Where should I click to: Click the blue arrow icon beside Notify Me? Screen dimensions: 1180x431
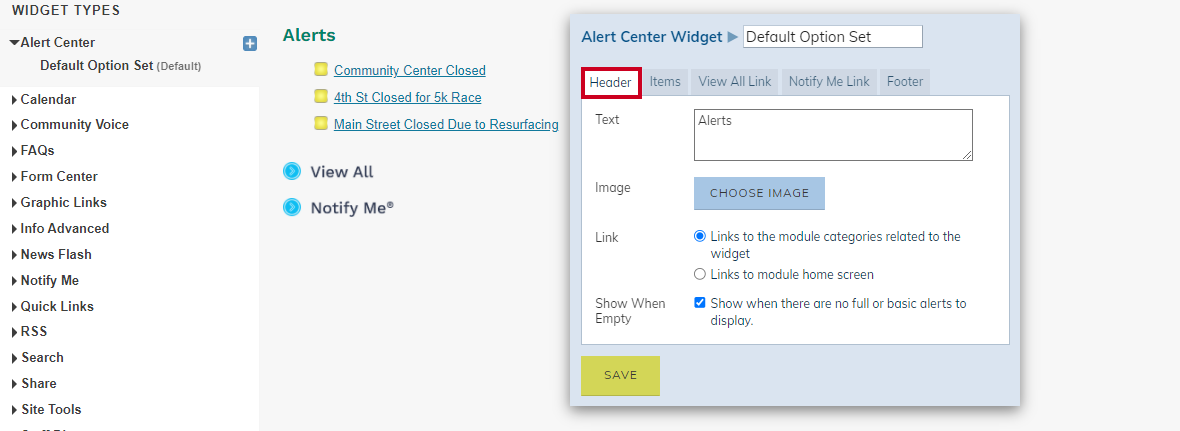292,207
